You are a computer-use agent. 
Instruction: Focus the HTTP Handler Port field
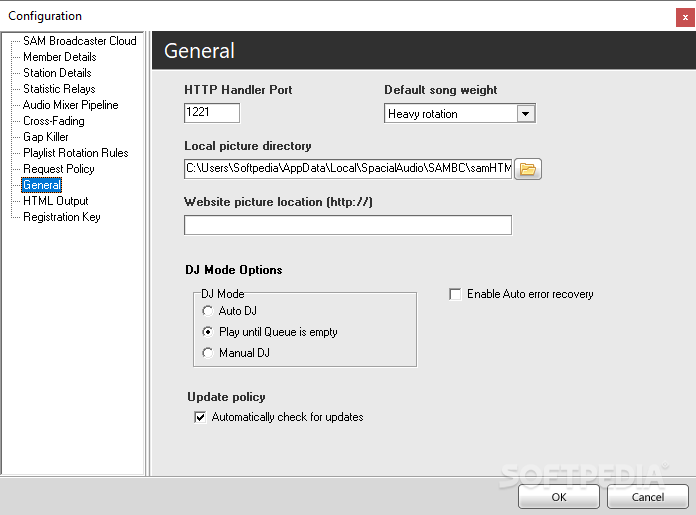point(212,113)
